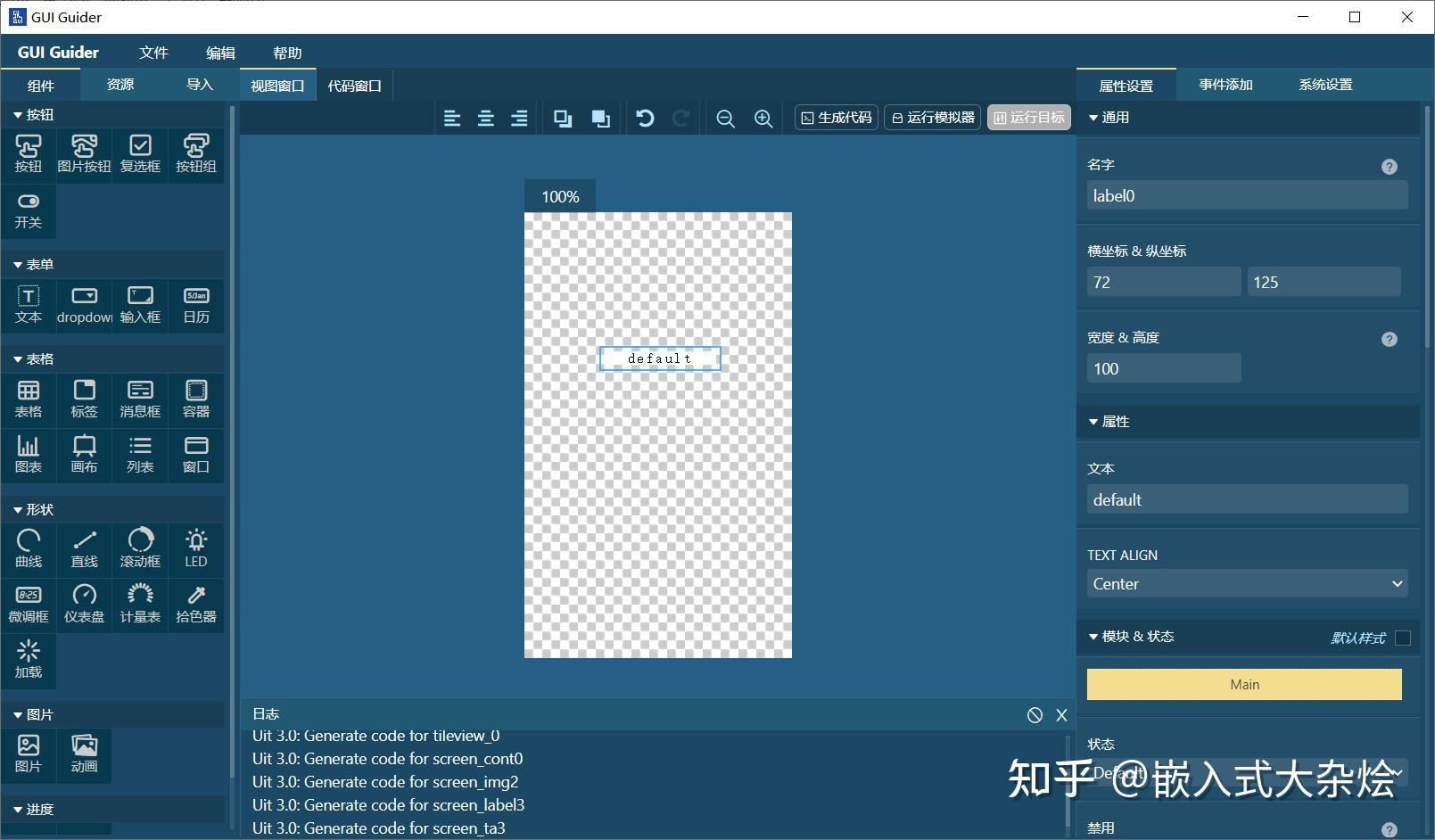Select the 复选框 (Checkbox) widget tool
The width and height of the screenshot is (1435, 840).
pos(140,153)
